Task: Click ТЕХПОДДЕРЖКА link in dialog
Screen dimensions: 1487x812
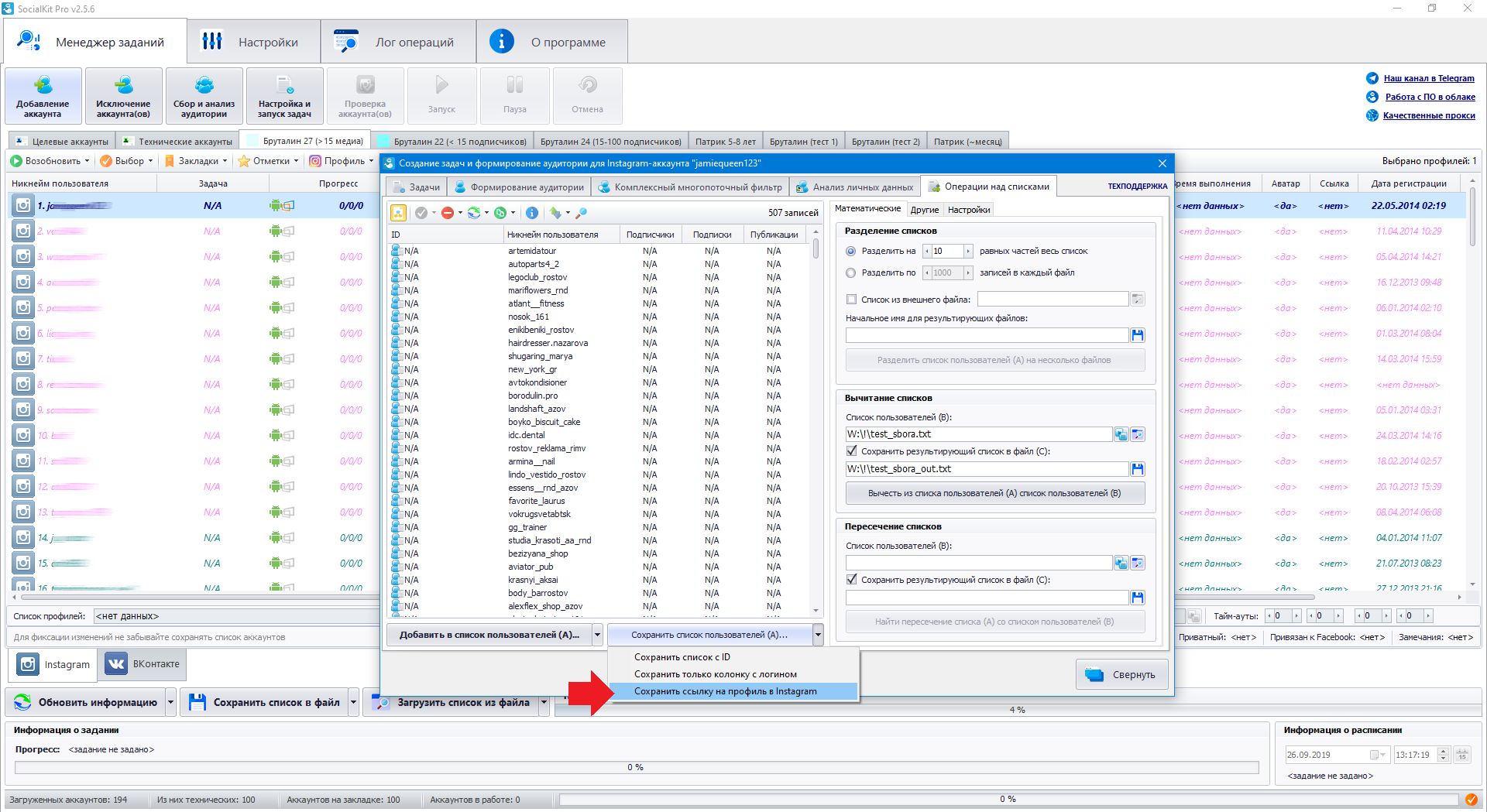Action: (1137, 187)
